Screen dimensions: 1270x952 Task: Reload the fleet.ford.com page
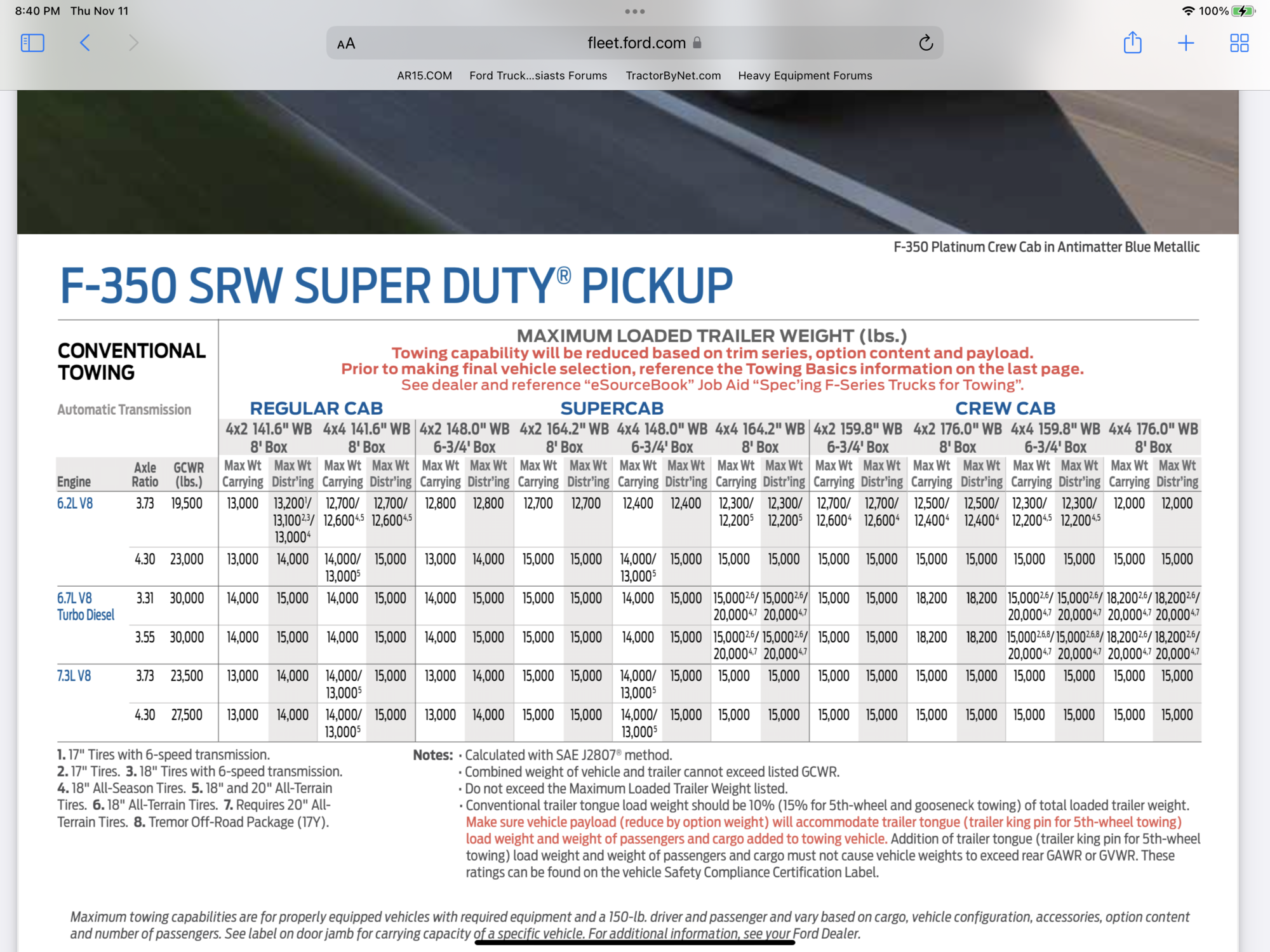(x=925, y=43)
